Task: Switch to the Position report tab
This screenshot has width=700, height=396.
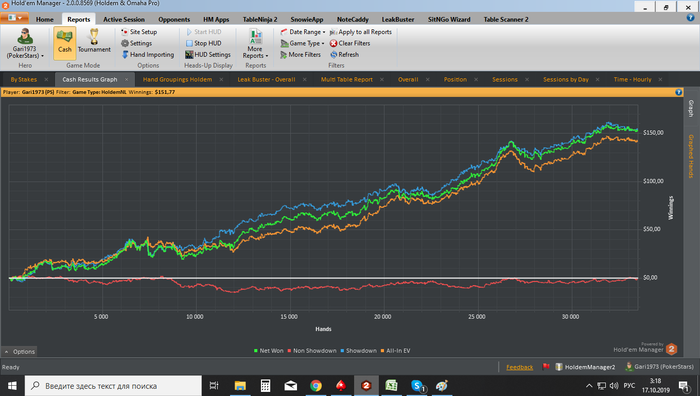Action: point(455,79)
